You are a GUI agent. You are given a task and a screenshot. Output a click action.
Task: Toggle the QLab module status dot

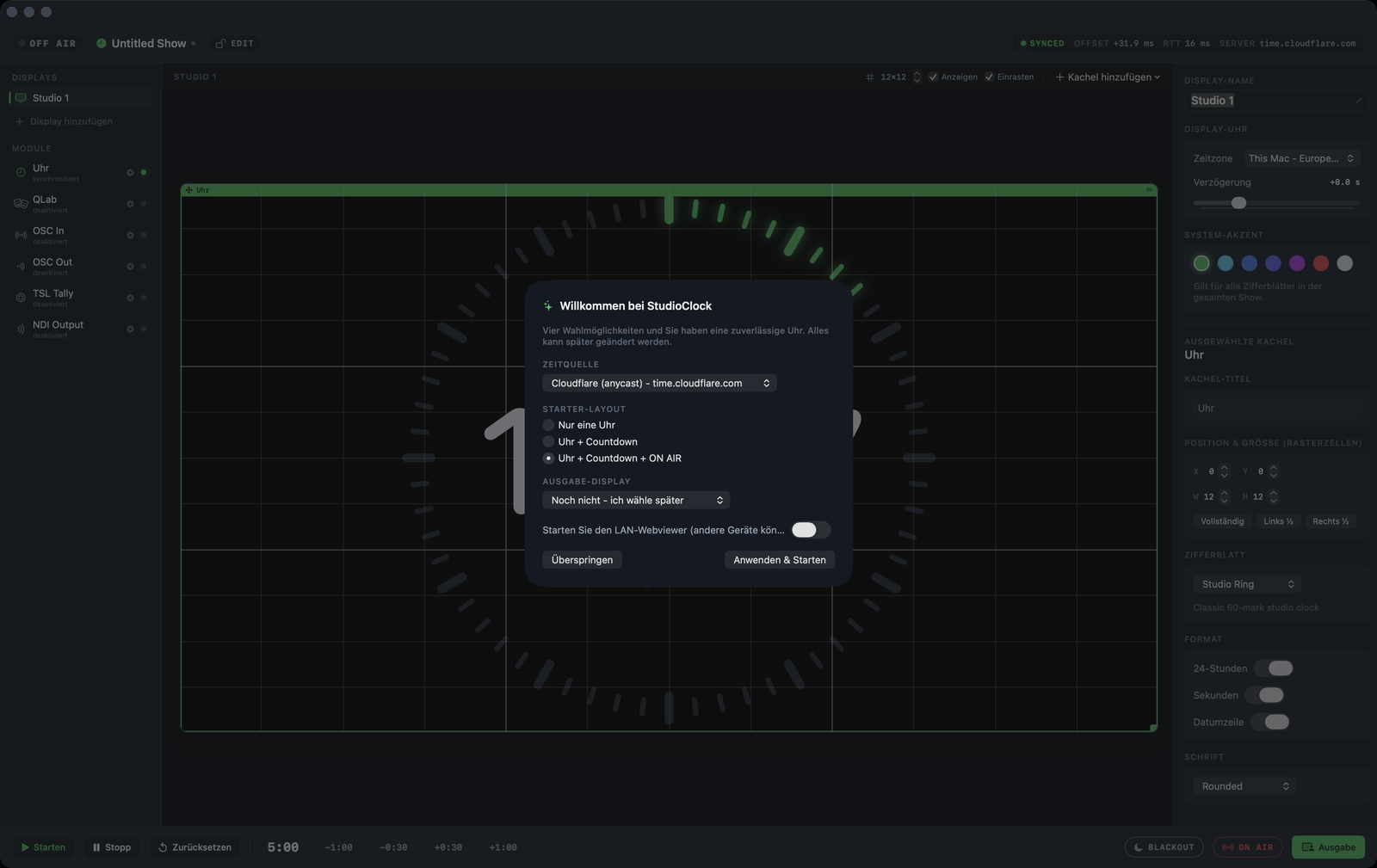144,204
